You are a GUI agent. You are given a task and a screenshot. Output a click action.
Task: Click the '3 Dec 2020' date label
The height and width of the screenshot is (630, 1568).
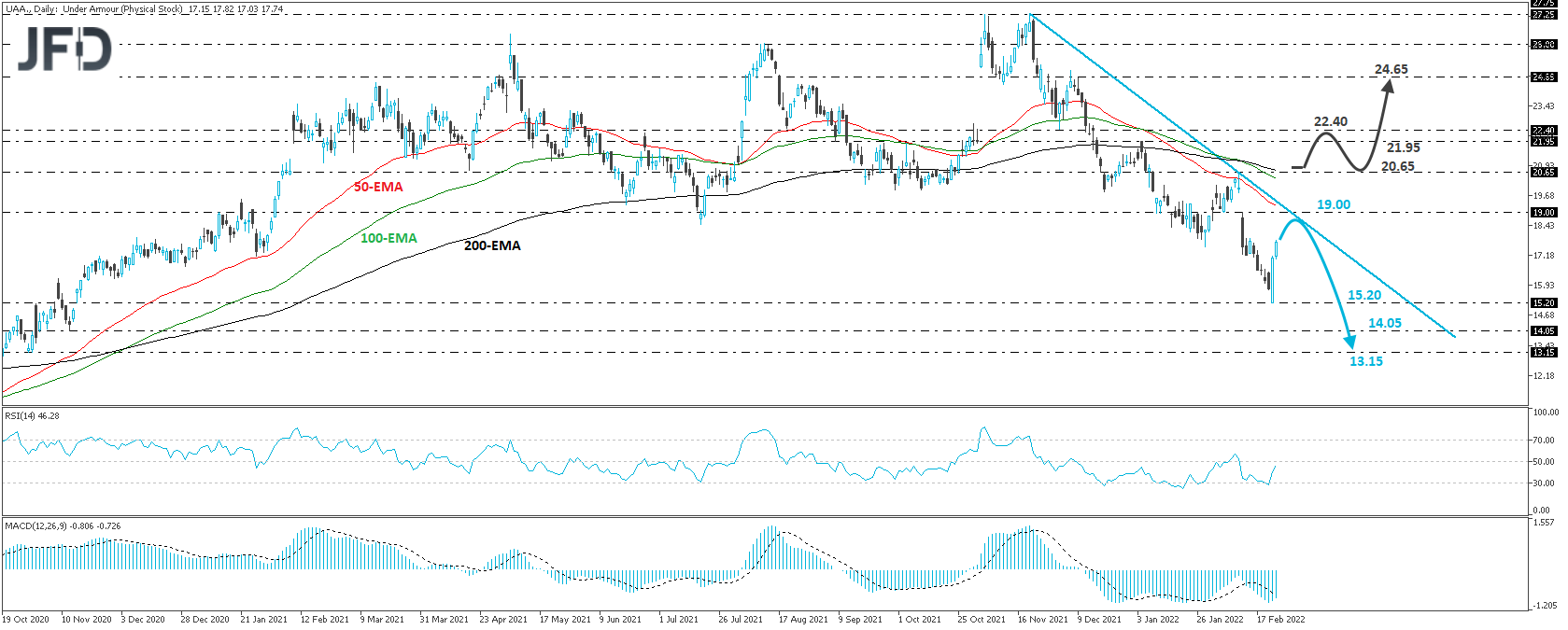[143, 620]
